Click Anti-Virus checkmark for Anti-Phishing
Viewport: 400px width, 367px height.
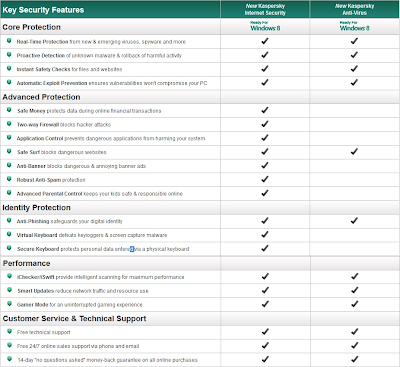click(x=354, y=221)
